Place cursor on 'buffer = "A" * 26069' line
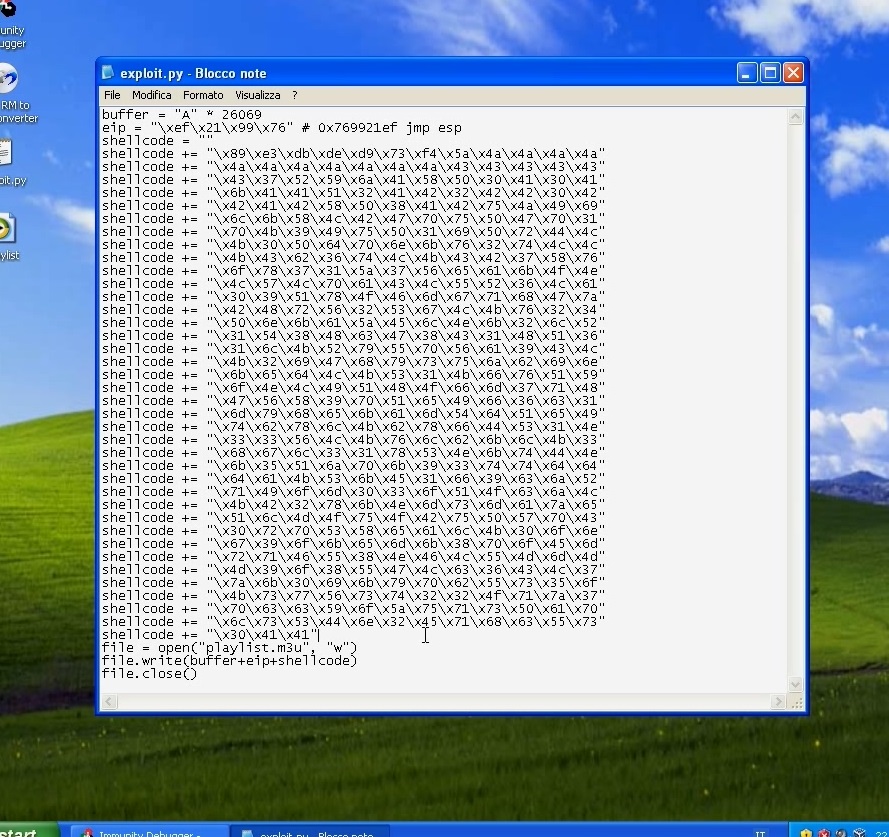 [181, 115]
